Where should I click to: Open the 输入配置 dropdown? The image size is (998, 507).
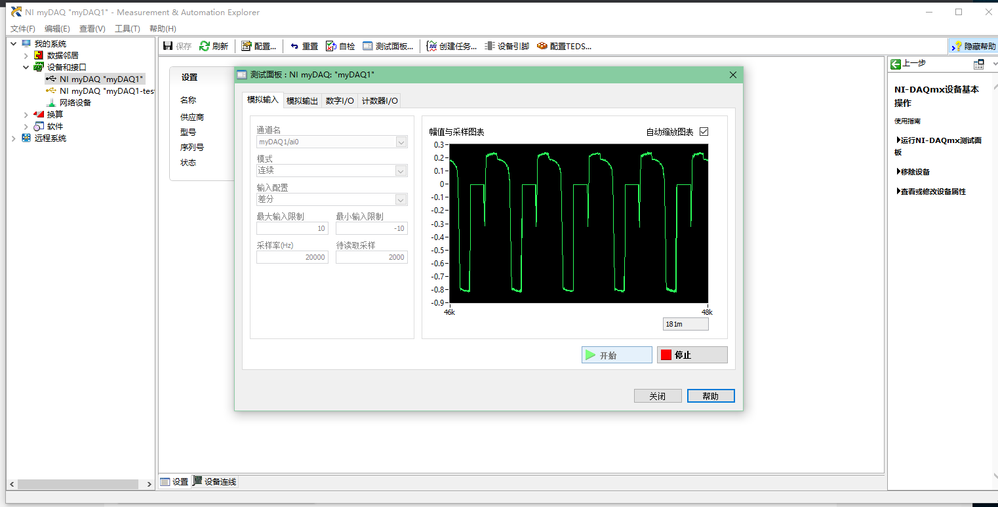[401, 200]
